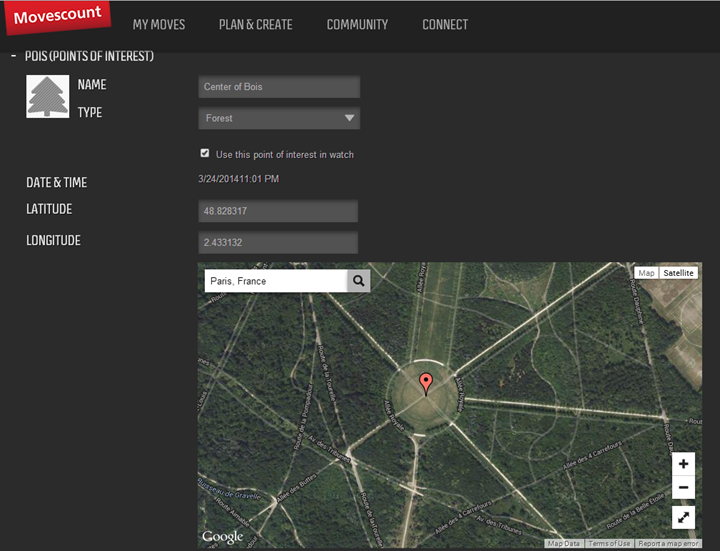This screenshot has width=720, height=551.
Task: Open the Type dropdown showing Forest
Action: pos(279,118)
